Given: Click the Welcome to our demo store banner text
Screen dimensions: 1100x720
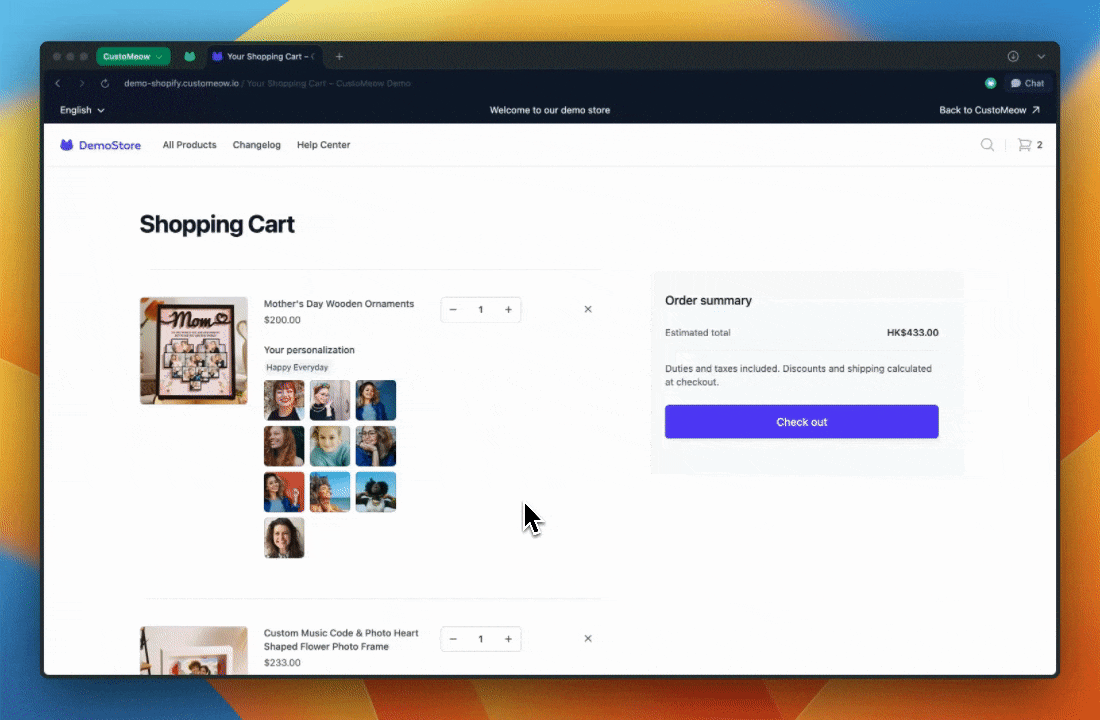Looking at the screenshot, I should (550, 110).
